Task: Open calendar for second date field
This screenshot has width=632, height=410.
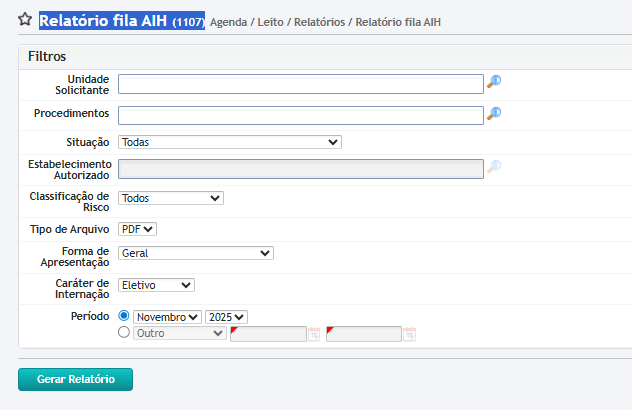Action: tap(409, 334)
